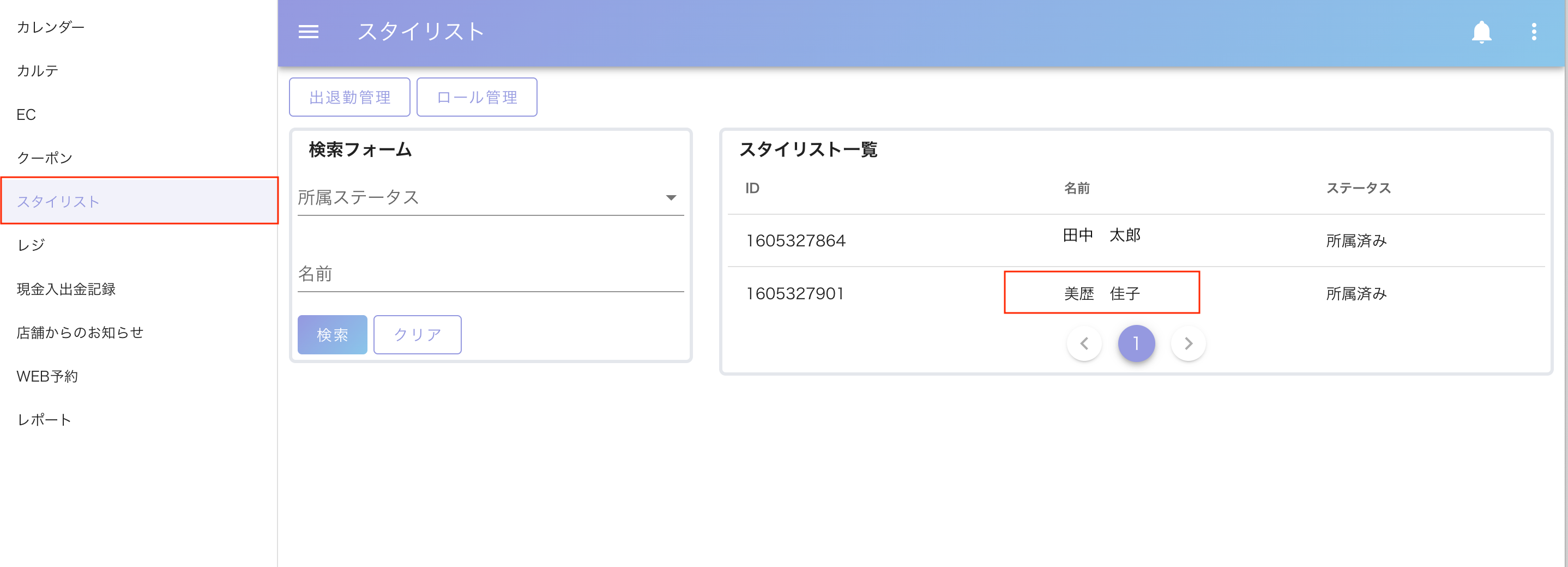Open レジ in sidebar
1568x567 pixels.
pos(139,245)
